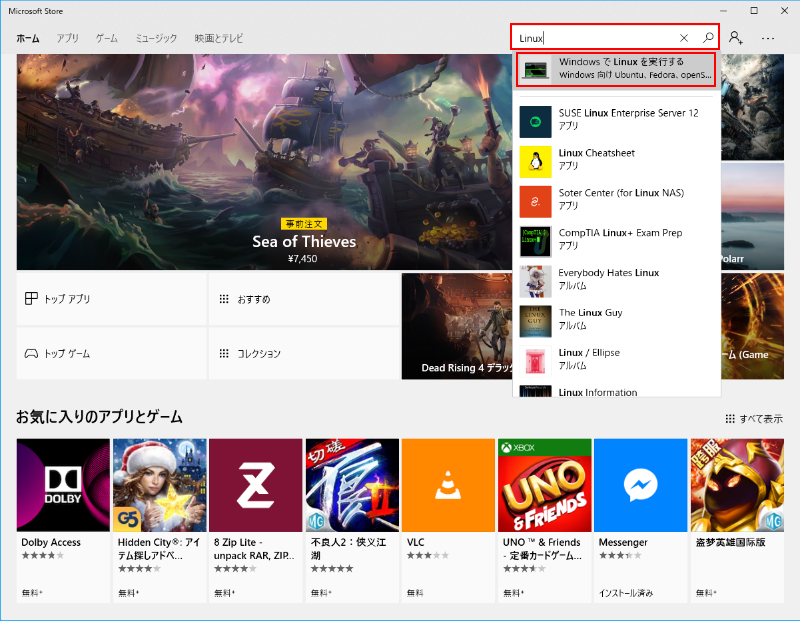800x621 pixels.
Task: Select Linux Information suggestion text
Action: pyautogui.click(x=597, y=392)
